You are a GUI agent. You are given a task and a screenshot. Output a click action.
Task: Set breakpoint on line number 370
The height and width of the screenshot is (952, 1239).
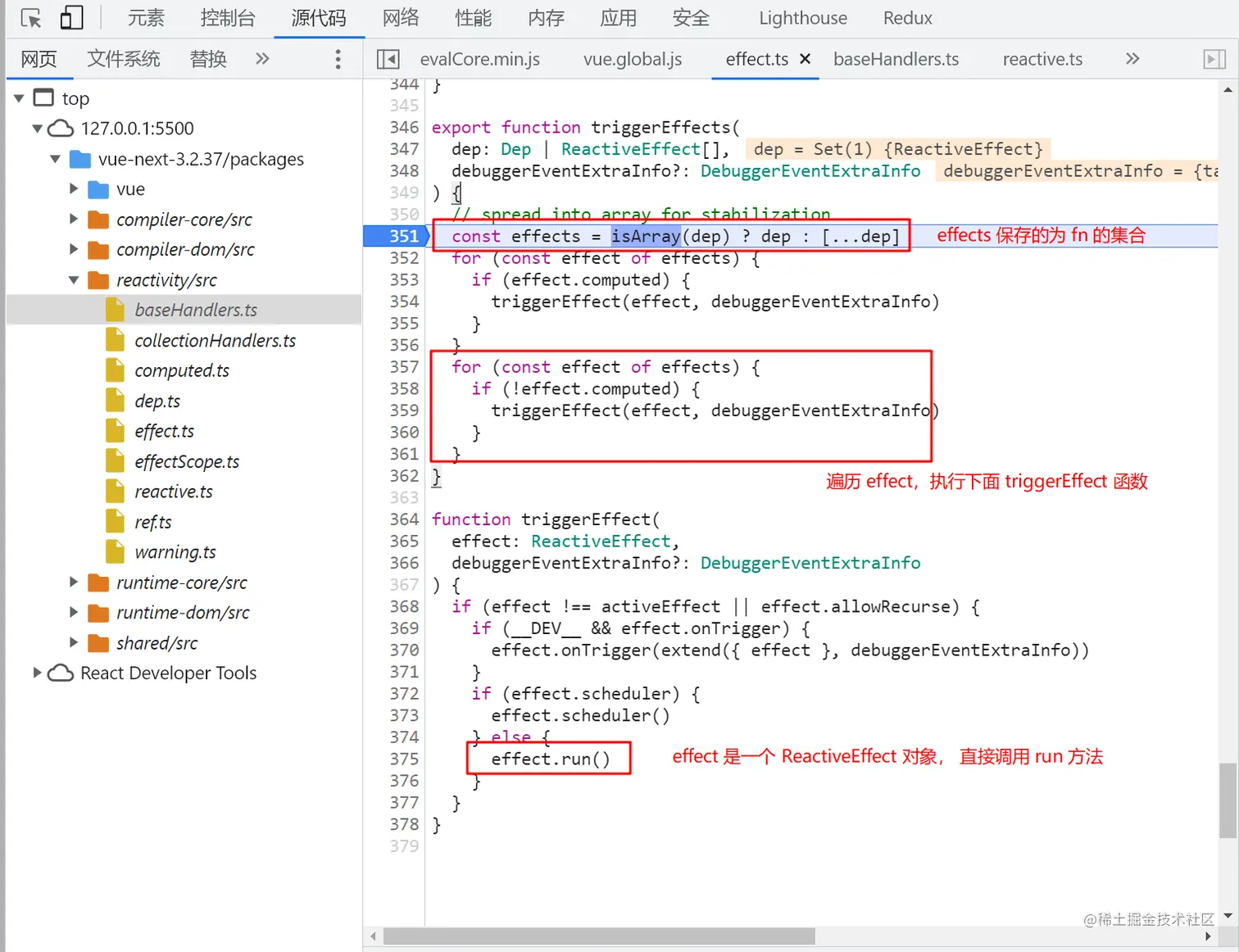pyautogui.click(x=404, y=650)
